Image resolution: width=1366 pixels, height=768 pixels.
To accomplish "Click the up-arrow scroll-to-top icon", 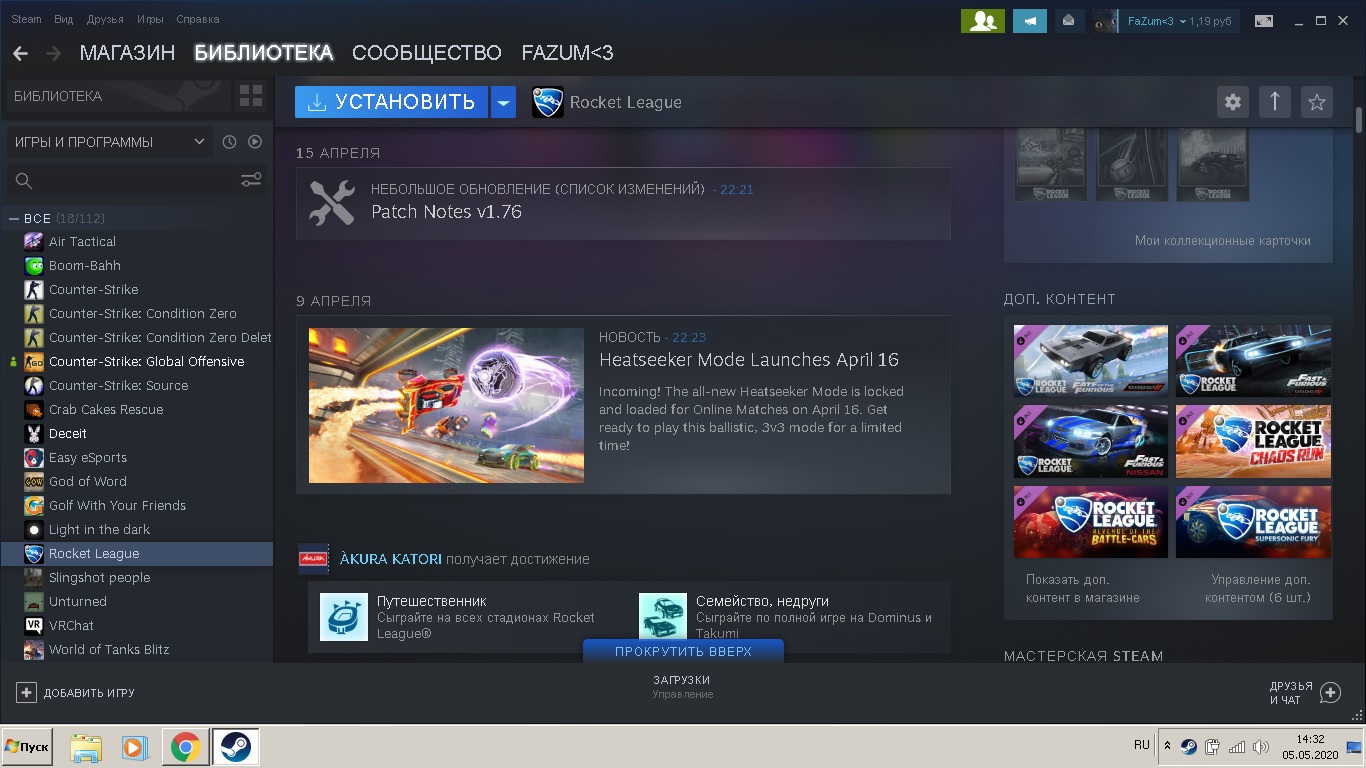I will (1275, 102).
